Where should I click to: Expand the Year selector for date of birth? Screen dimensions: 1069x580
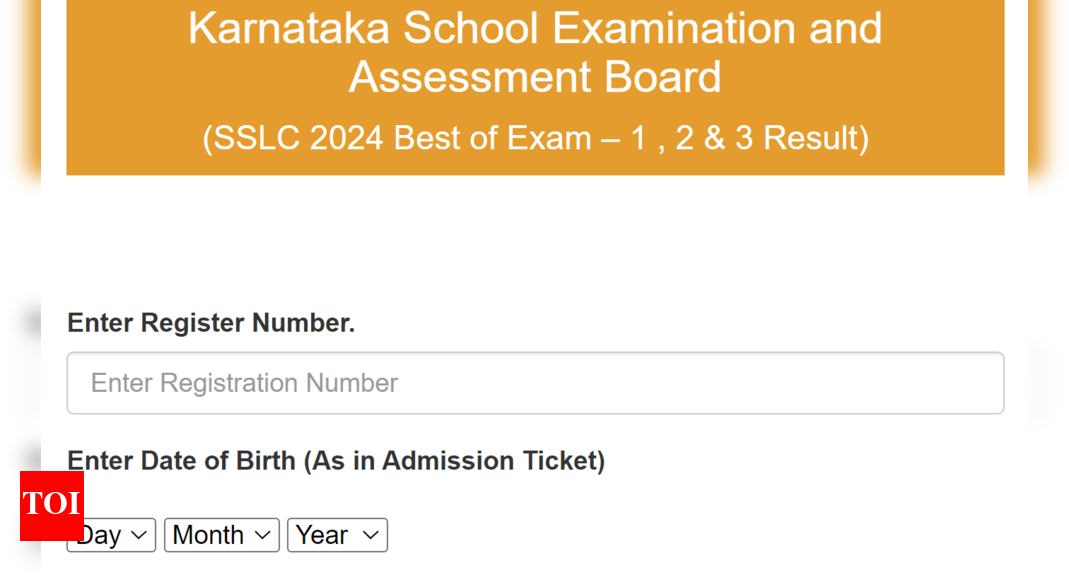pos(336,534)
